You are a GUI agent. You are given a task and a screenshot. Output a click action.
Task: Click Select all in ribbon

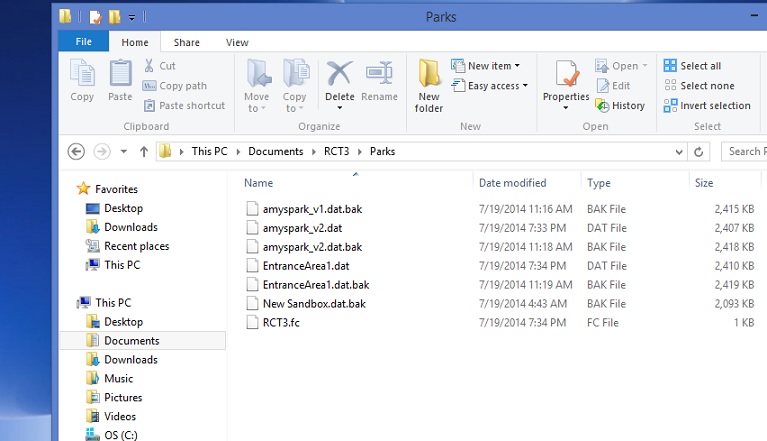pos(691,66)
